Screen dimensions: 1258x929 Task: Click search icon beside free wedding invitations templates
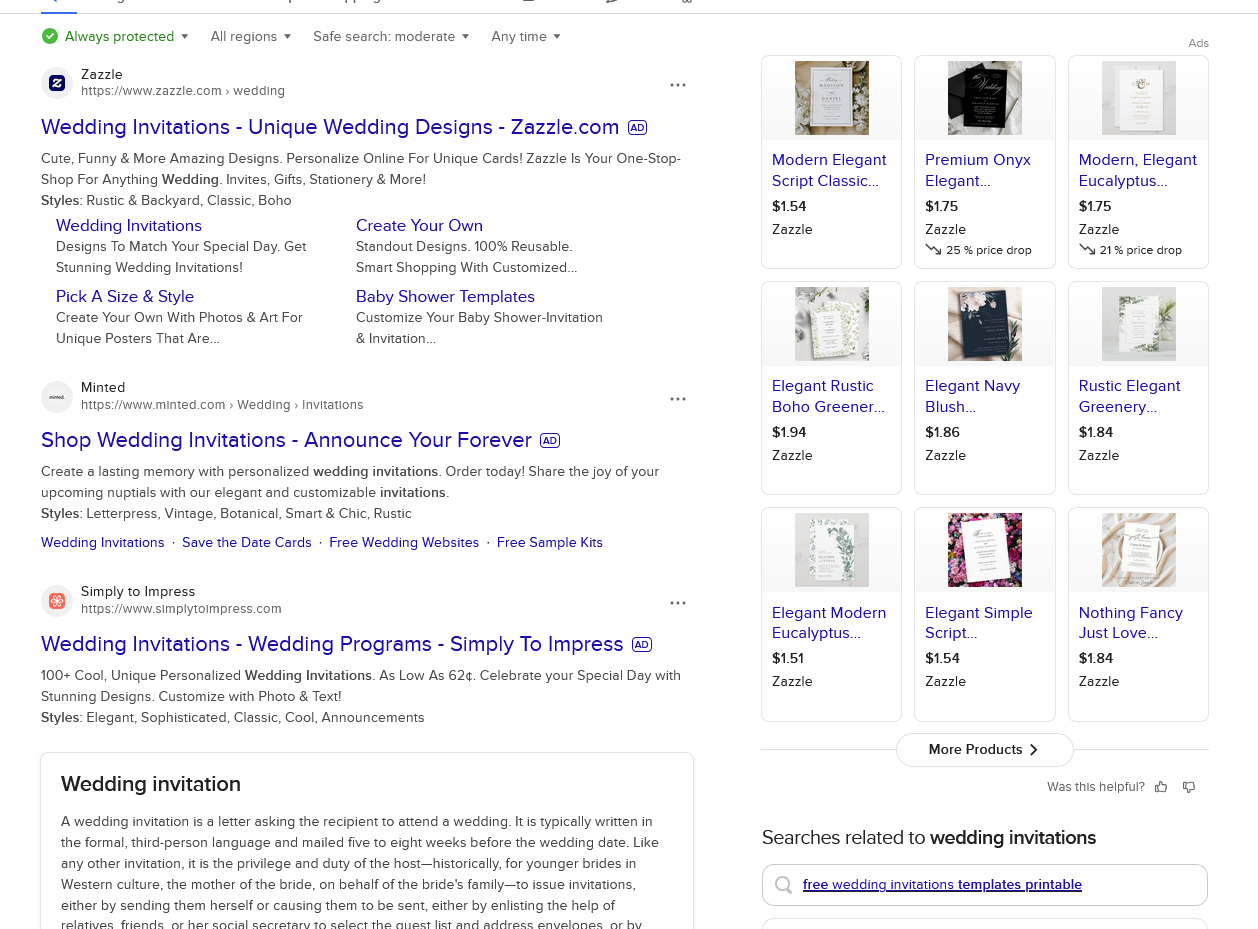pyautogui.click(x=784, y=885)
